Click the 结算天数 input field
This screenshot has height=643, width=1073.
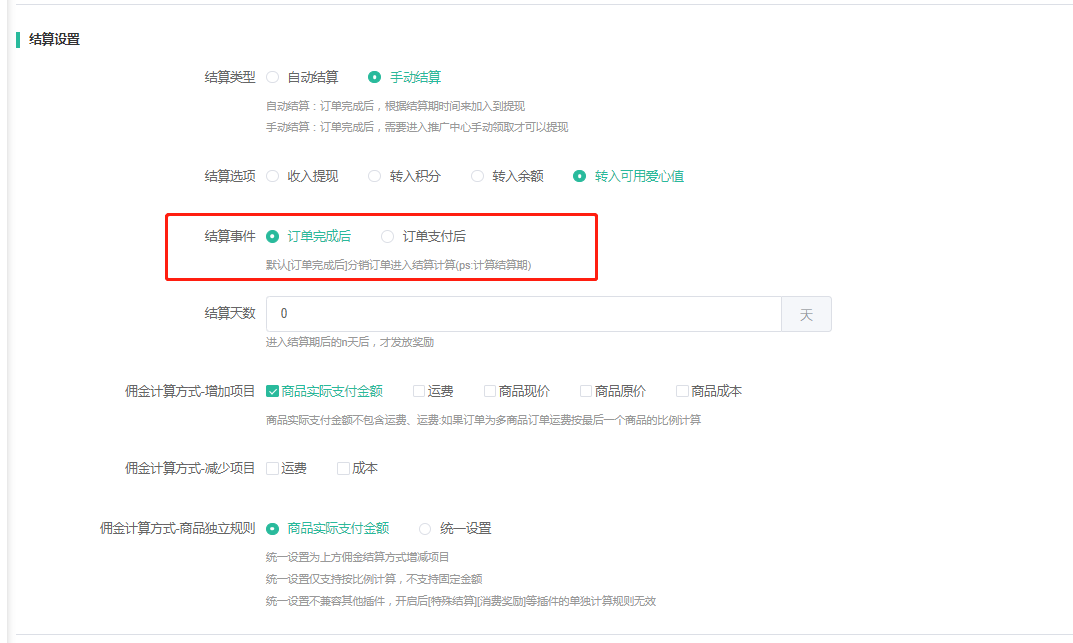pyautogui.click(x=523, y=314)
